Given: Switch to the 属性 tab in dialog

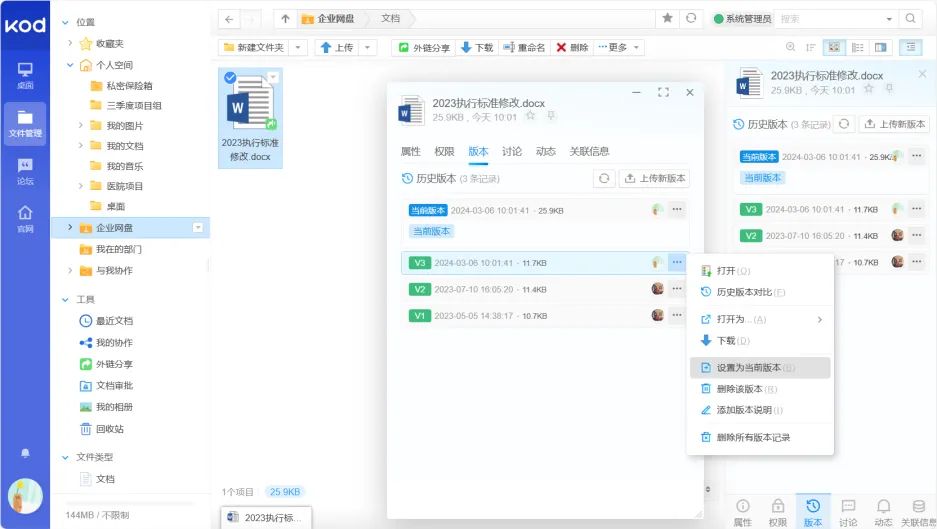Looking at the screenshot, I should point(411,151).
